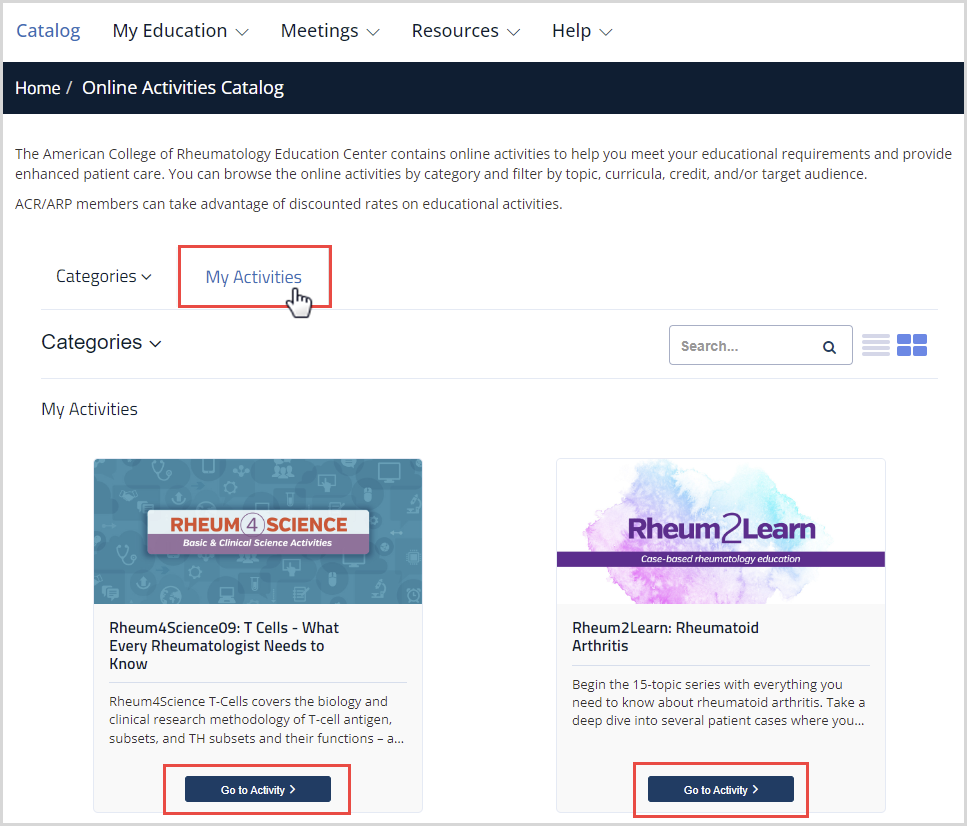The width and height of the screenshot is (967, 826).
Task: Open the Rheum2Learn Rheumatoid Arthritis title
Action: (665, 637)
